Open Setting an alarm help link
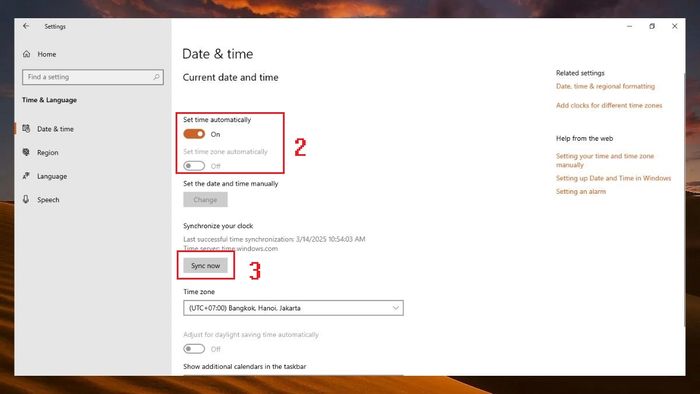The image size is (700, 394). pos(581,191)
